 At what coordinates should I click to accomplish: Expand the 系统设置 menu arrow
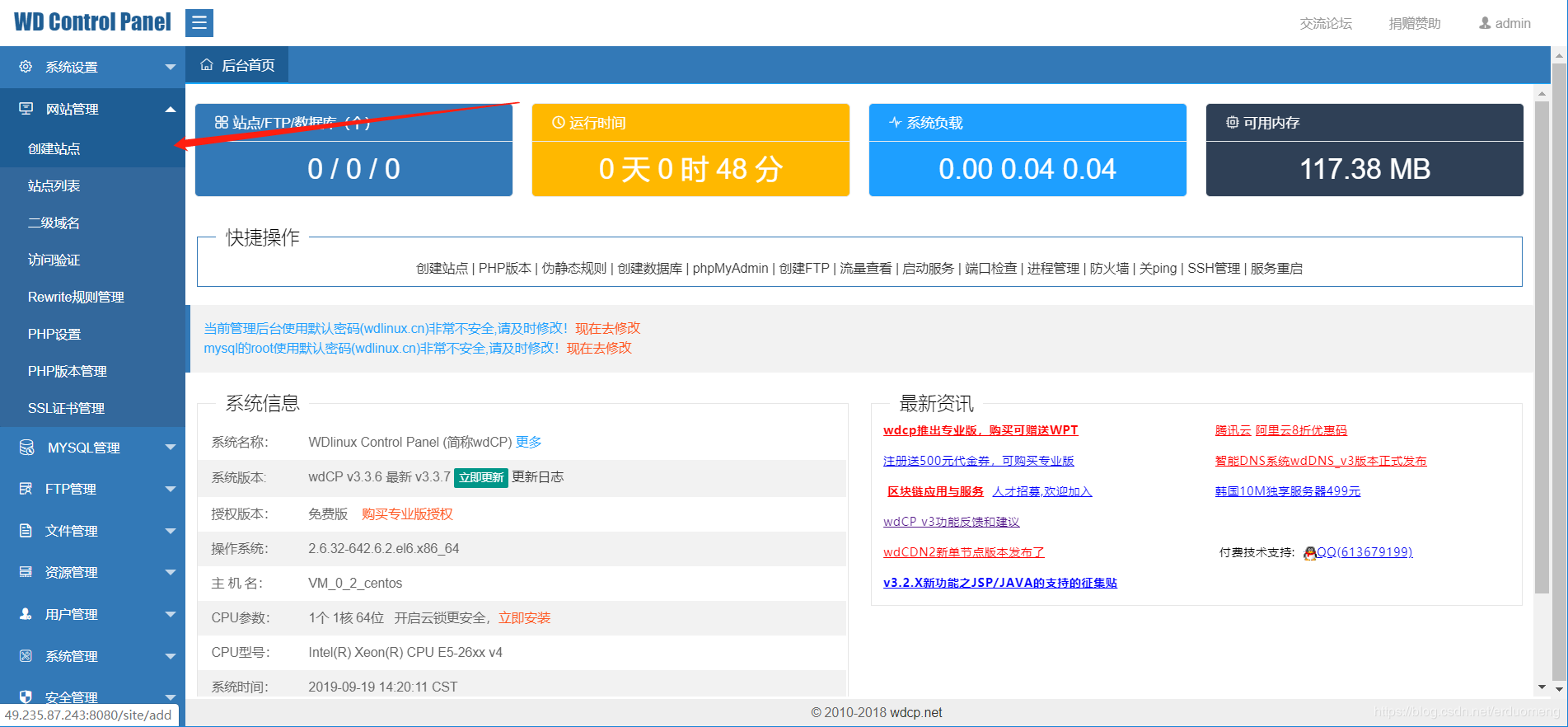[171, 67]
